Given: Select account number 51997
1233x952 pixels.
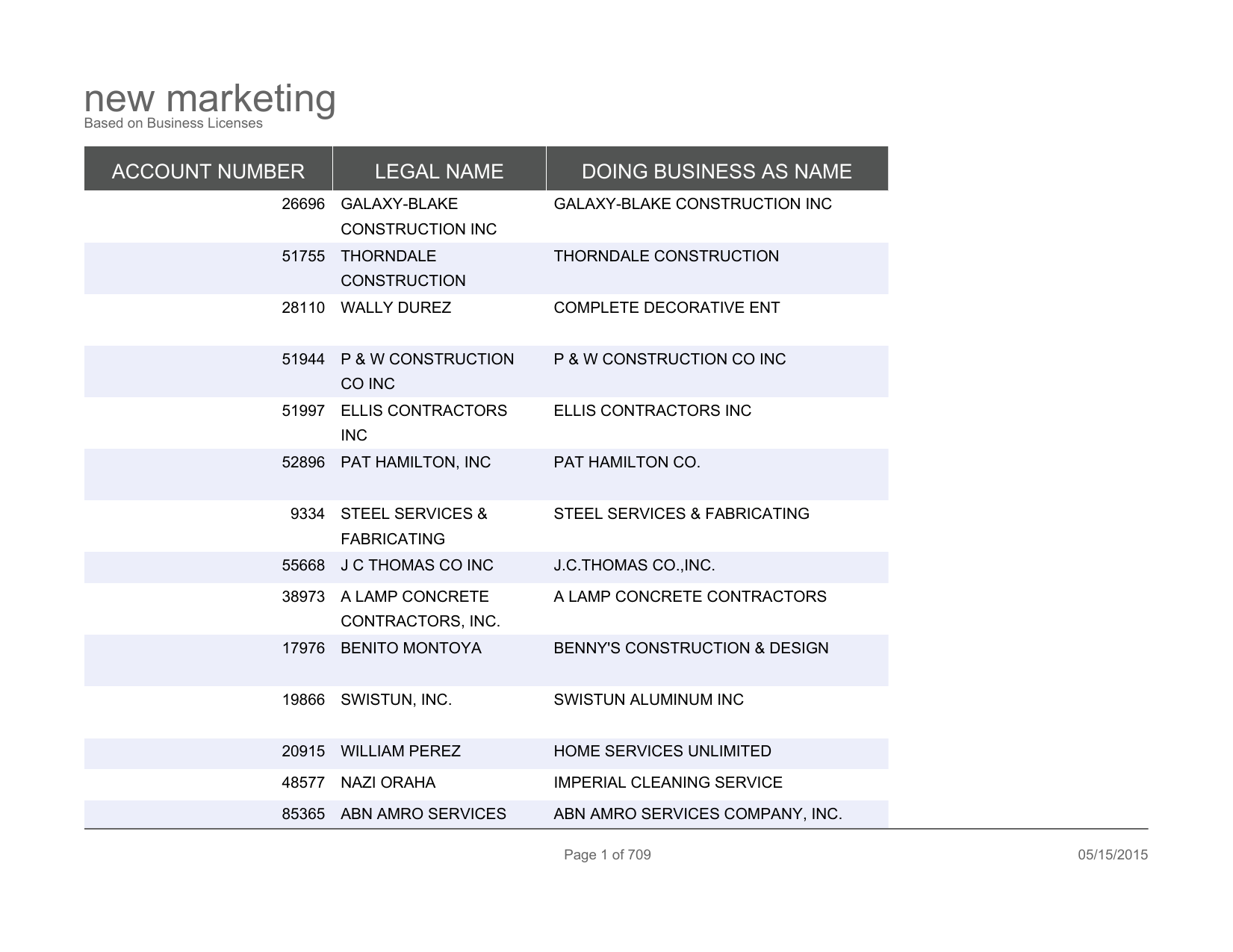Looking at the screenshot, I should 303,411.
